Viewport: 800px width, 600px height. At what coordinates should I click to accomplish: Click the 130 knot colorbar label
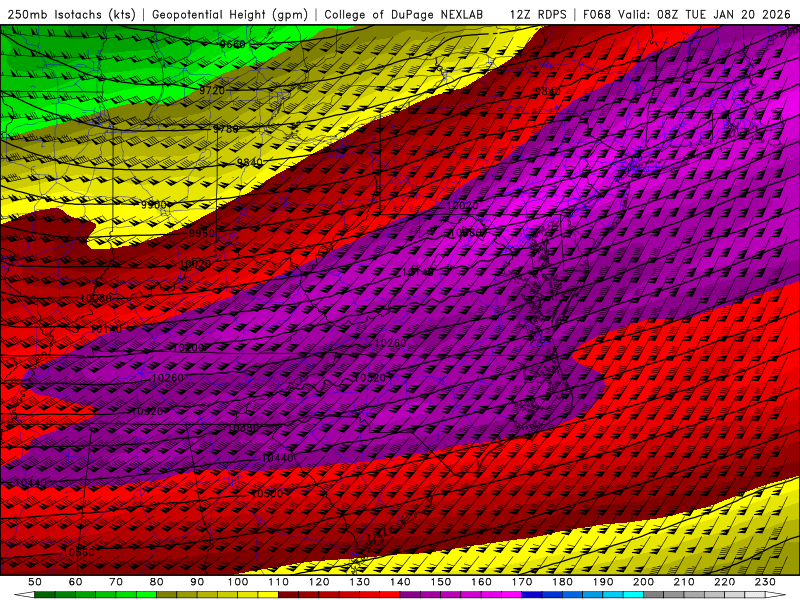360,582
